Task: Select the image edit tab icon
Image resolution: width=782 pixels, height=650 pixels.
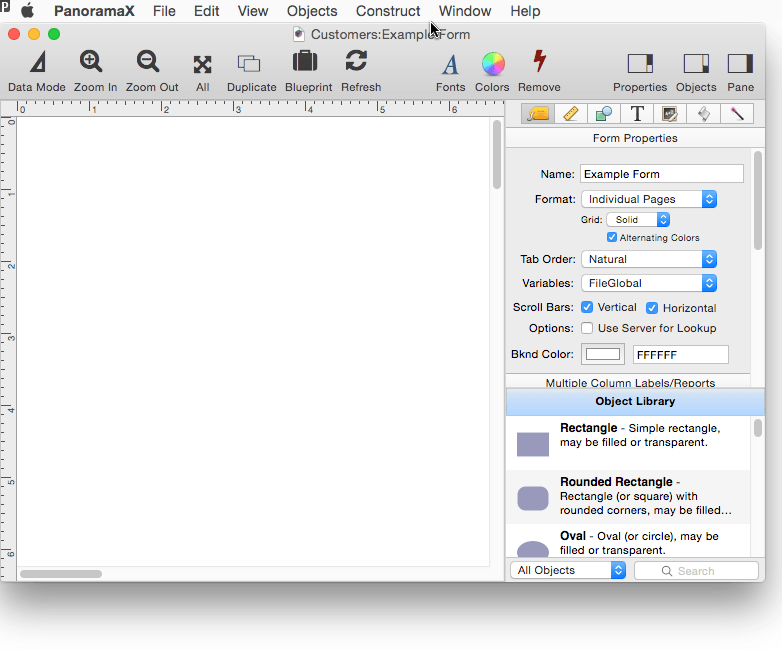Action: pyautogui.click(x=670, y=114)
